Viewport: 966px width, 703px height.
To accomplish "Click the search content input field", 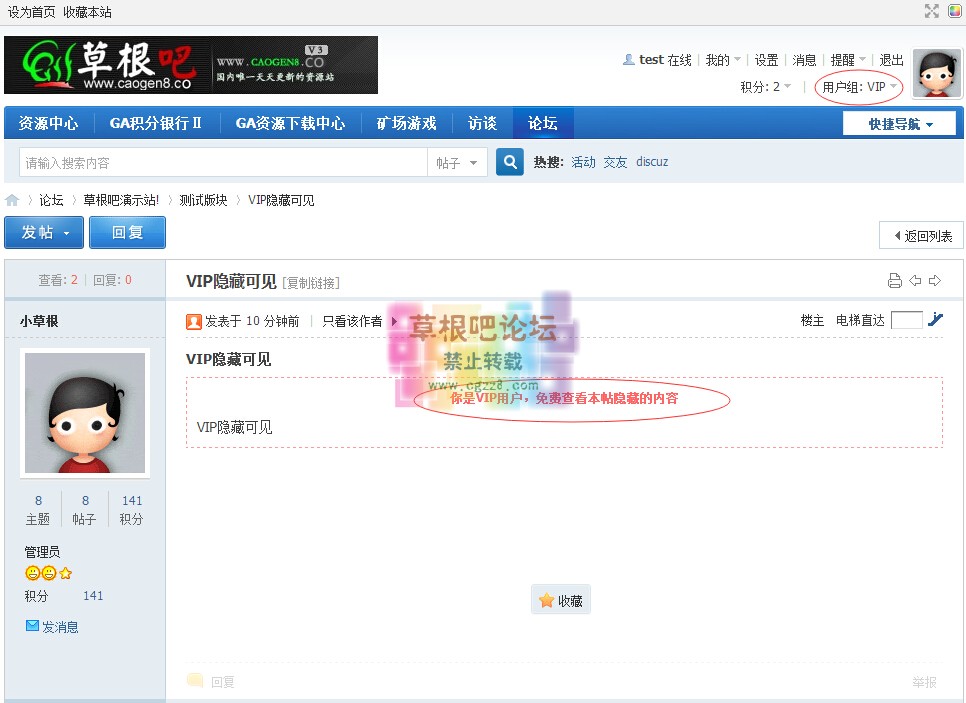I will [x=222, y=162].
